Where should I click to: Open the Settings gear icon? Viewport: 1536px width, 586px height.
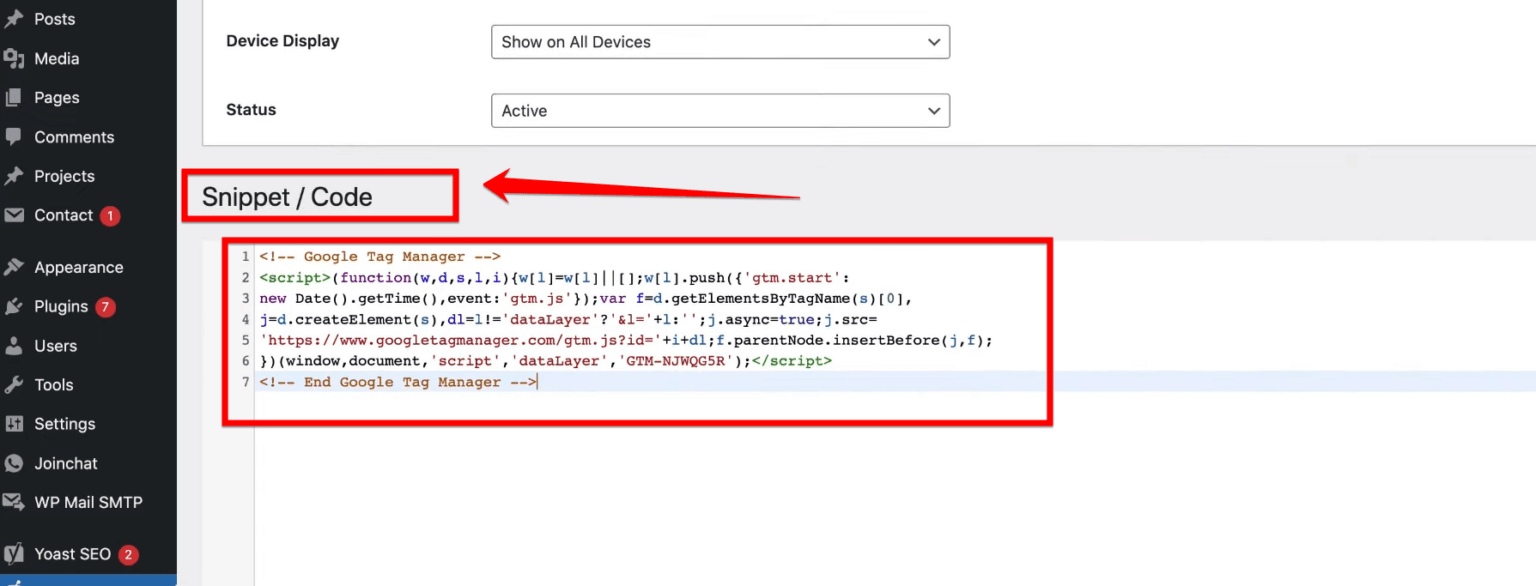[x=15, y=423]
